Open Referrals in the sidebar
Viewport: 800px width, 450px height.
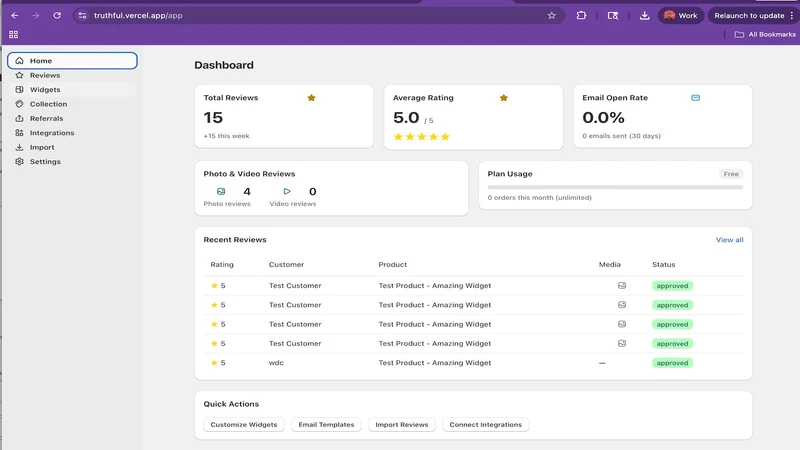coord(72,118)
